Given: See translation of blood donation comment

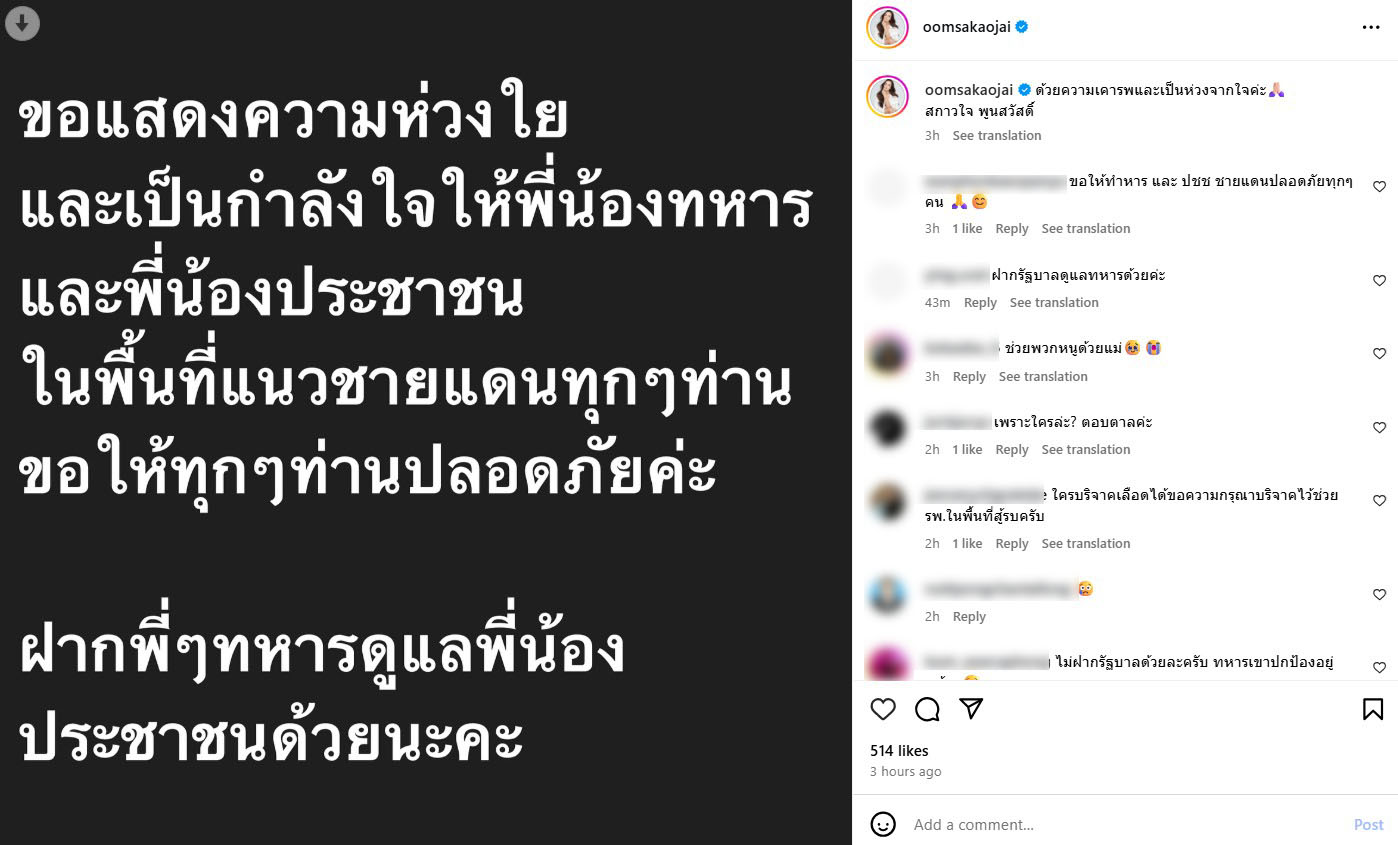Looking at the screenshot, I should pos(1086,544).
